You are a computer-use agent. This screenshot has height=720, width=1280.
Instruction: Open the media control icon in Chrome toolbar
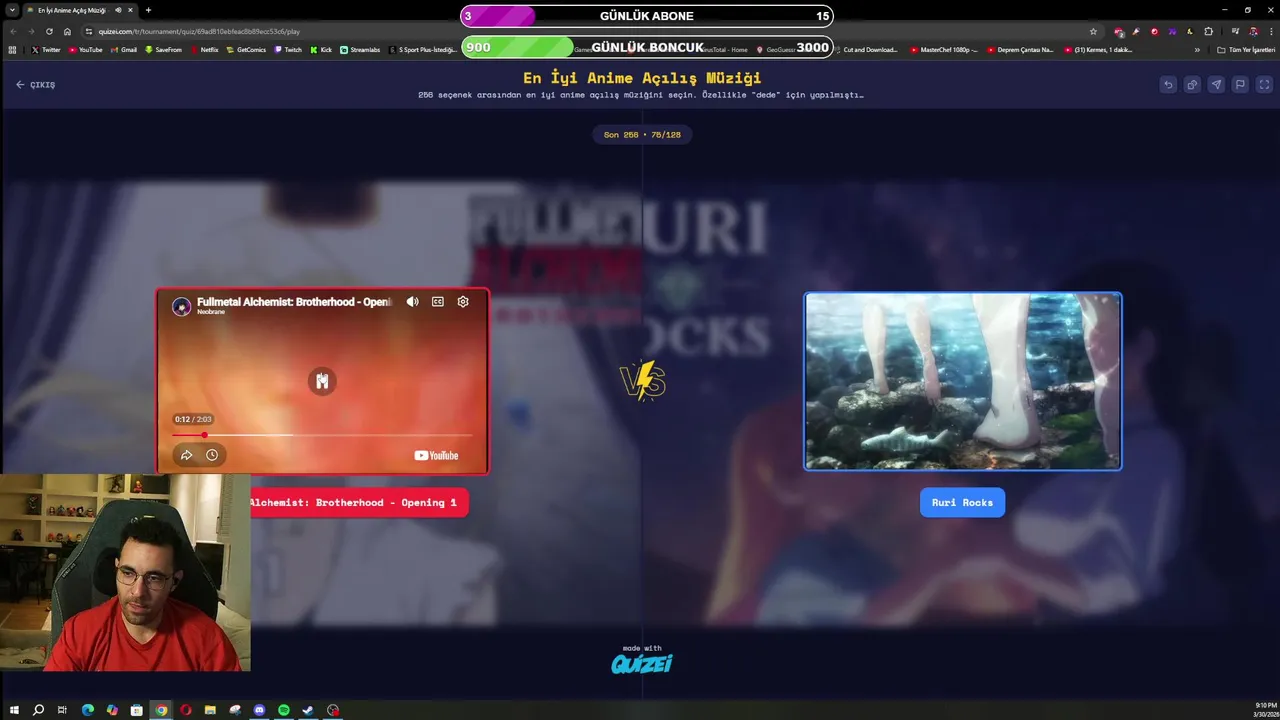1236,31
